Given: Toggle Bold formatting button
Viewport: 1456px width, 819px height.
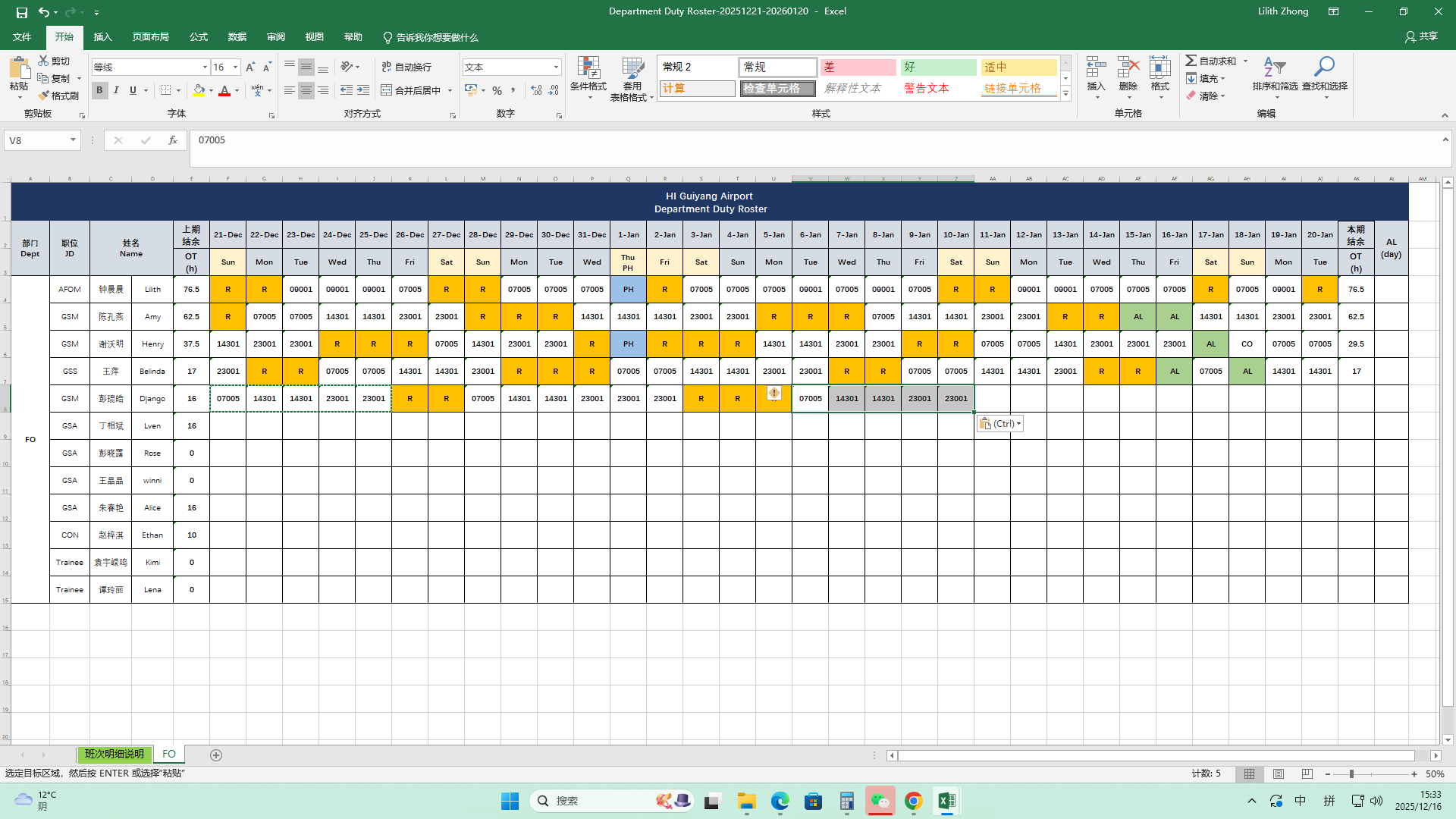Looking at the screenshot, I should pos(99,90).
